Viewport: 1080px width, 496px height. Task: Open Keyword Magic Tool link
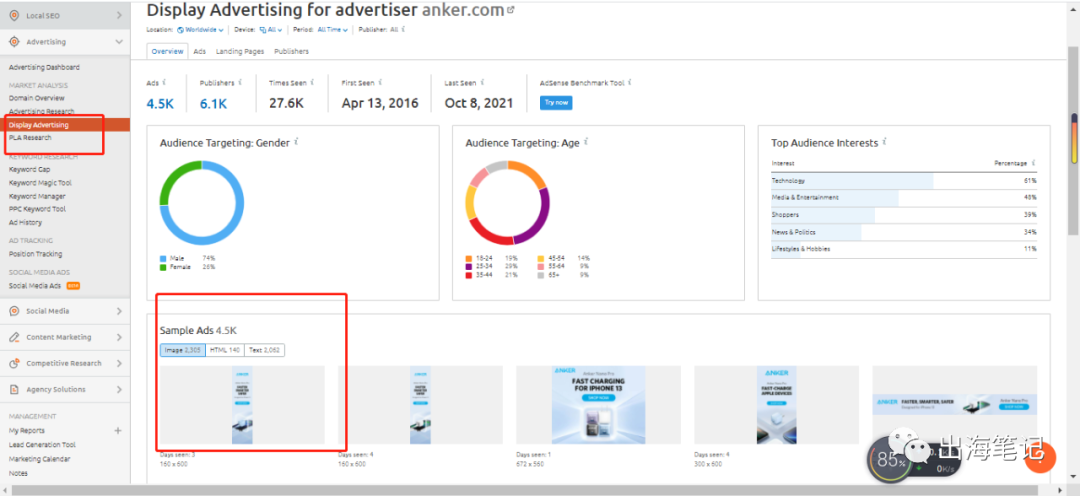(x=40, y=183)
